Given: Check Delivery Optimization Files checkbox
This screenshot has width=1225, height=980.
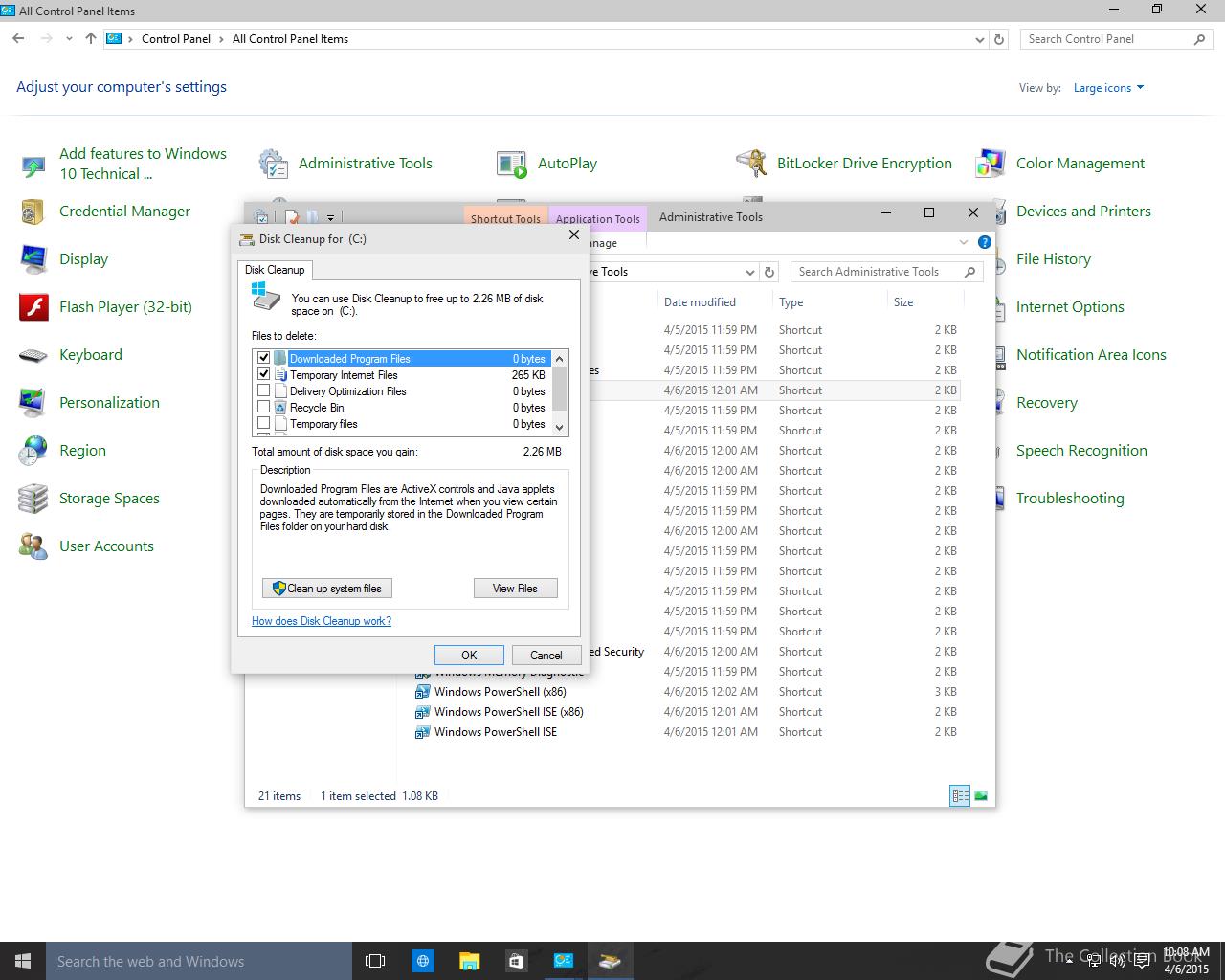Looking at the screenshot, I should click(x=264, y=390).
